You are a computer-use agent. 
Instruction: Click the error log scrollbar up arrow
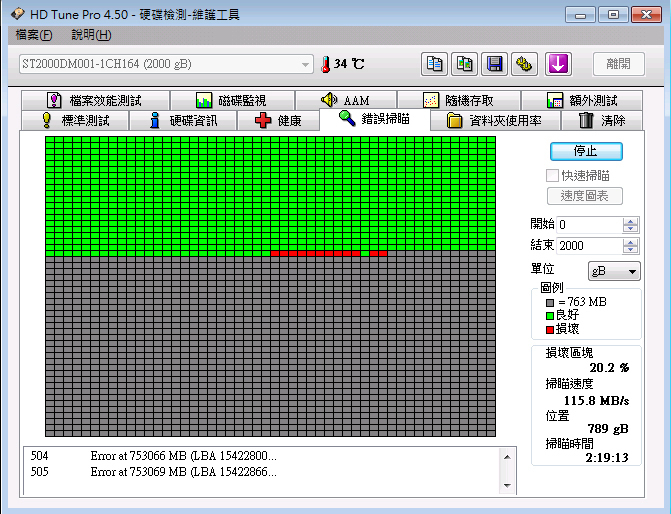(507, 457)
